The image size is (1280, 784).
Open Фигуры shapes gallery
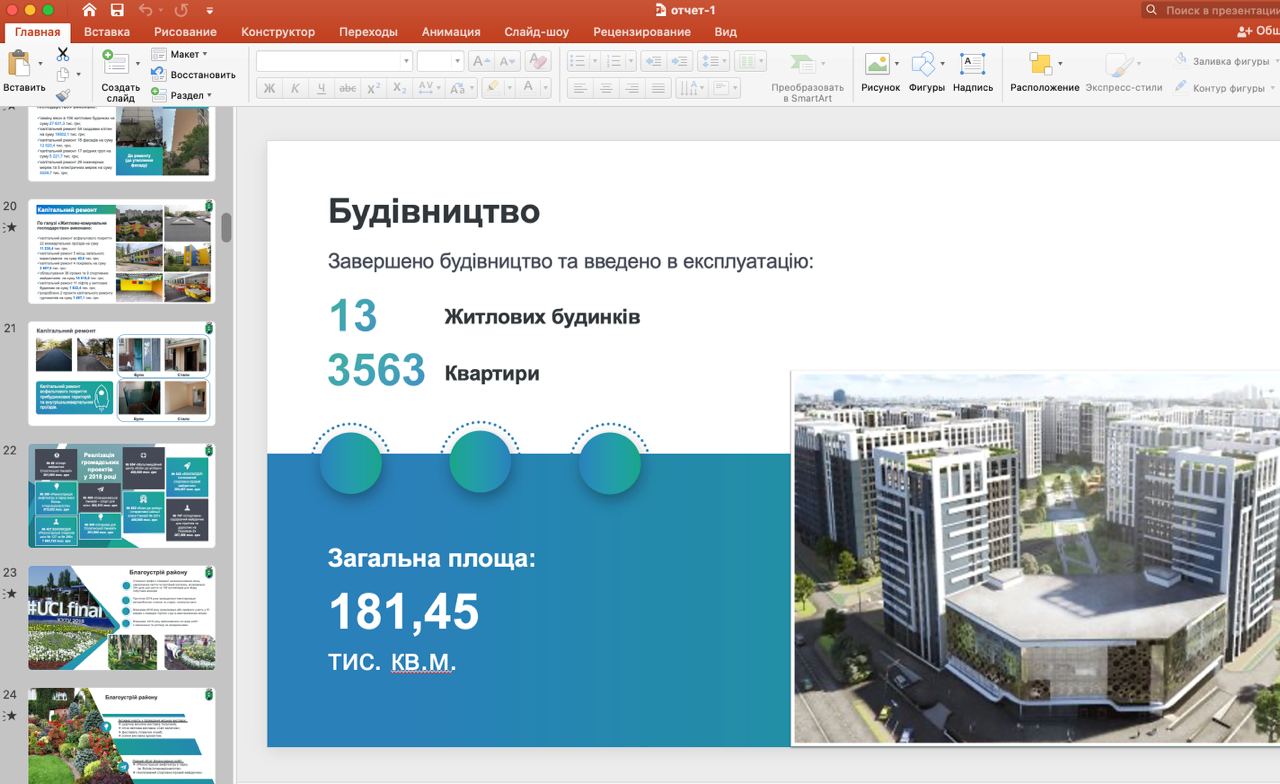[x=923, y=64]
